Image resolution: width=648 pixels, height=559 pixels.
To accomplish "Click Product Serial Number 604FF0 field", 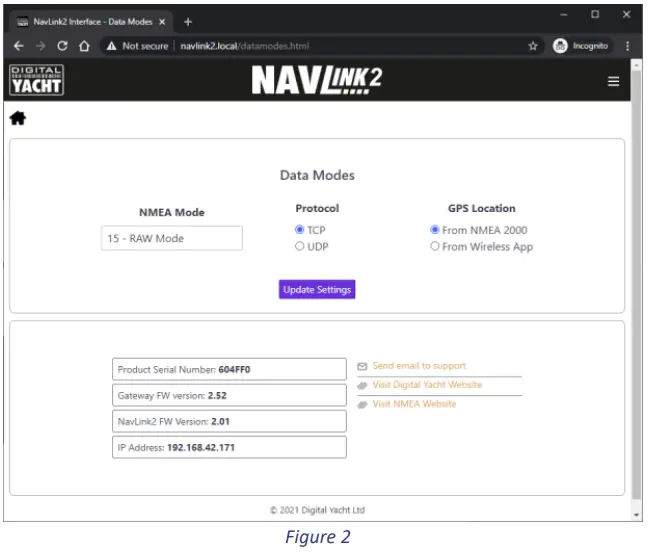I will [x=229, y=369].
